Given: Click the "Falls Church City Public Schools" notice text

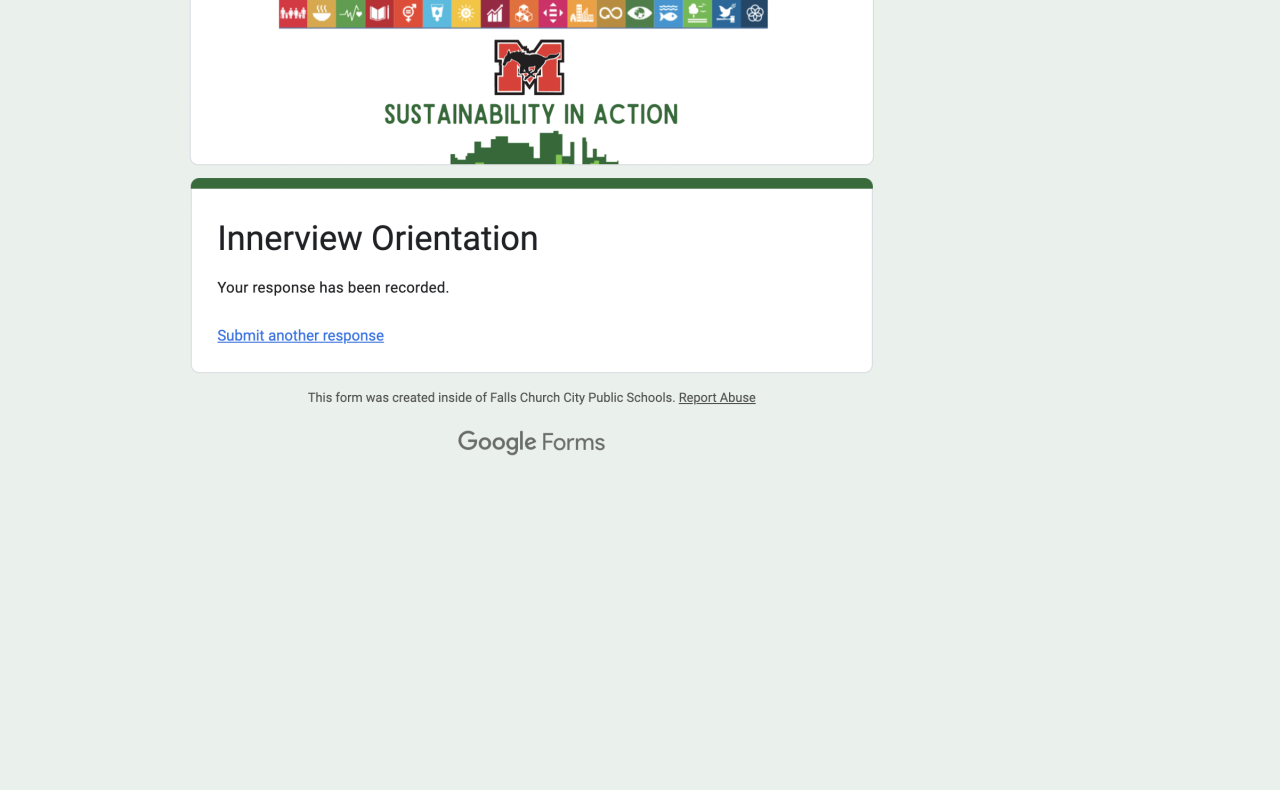Looking at the screenshot, I should (583, 398).
